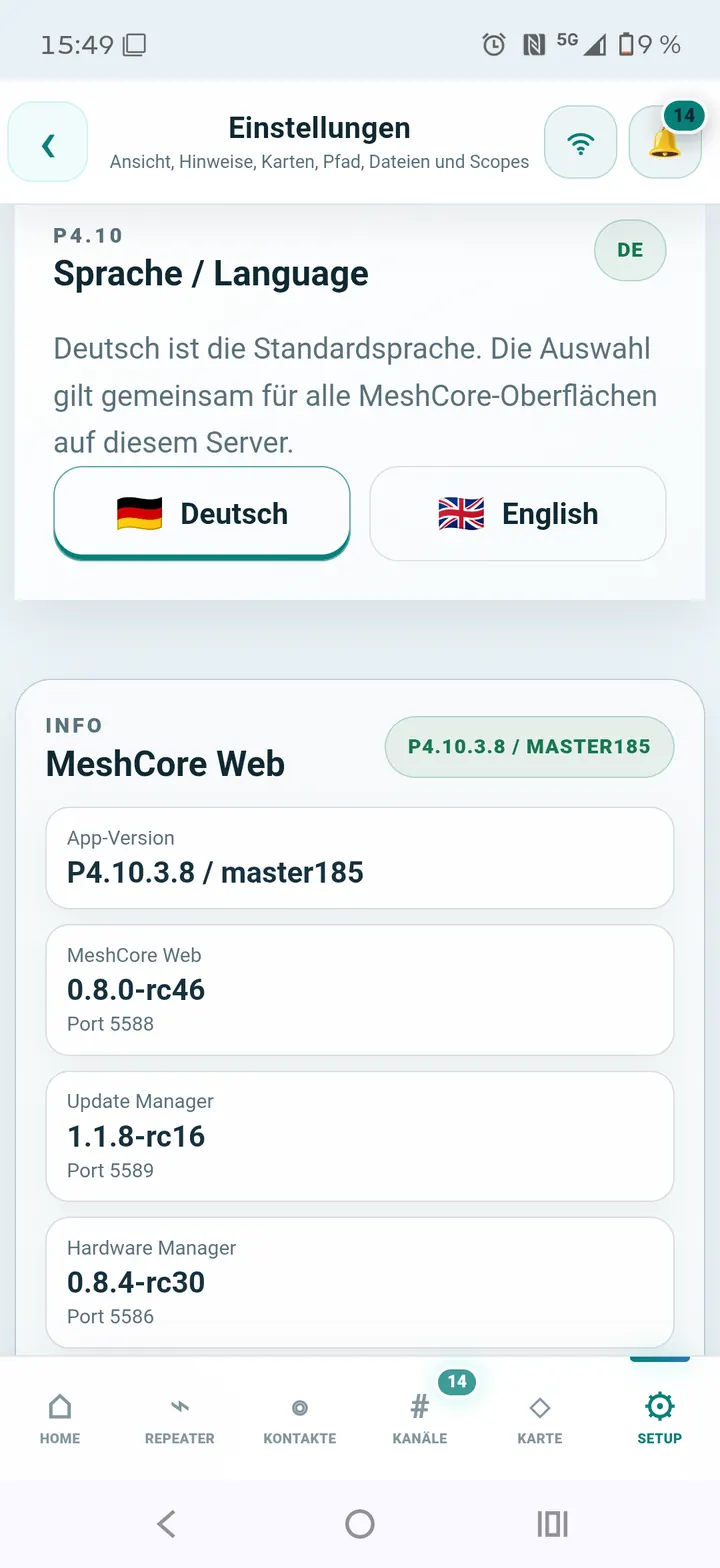Open Kanäle with 14 unread badge
The width and height of the screenshot is (720, 1568).
pos(420,1419)
